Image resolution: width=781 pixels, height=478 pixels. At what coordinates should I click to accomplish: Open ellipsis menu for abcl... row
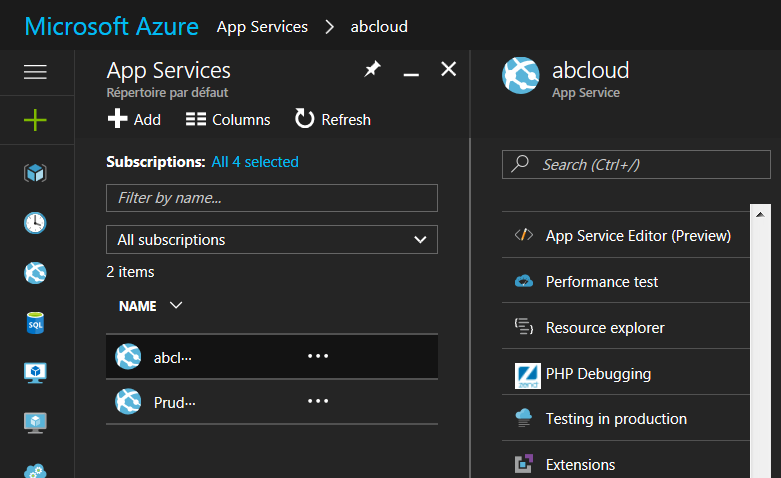click(318, 356)
